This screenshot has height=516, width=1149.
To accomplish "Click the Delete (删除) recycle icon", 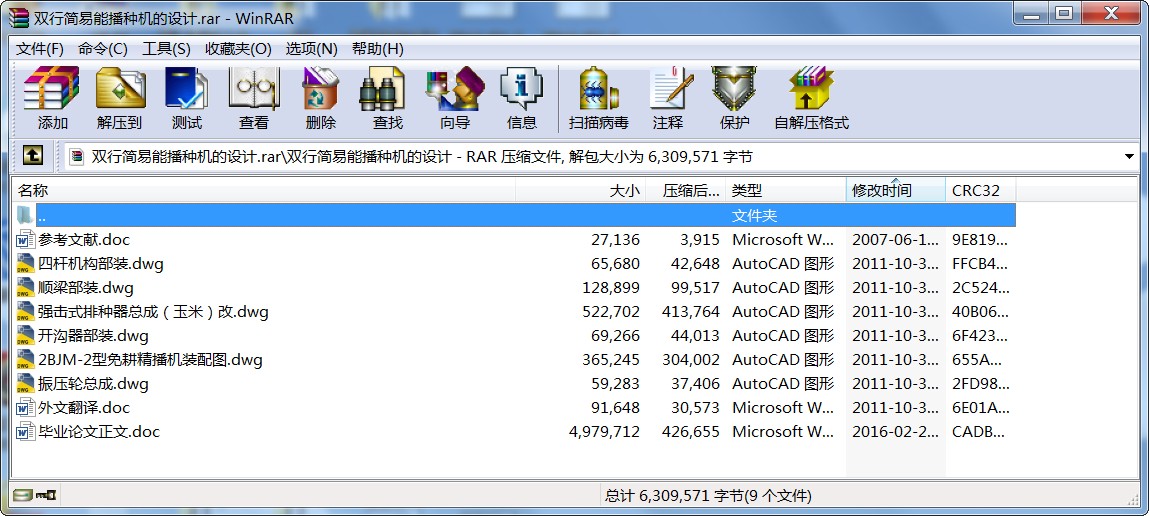I will pos(321,90).
